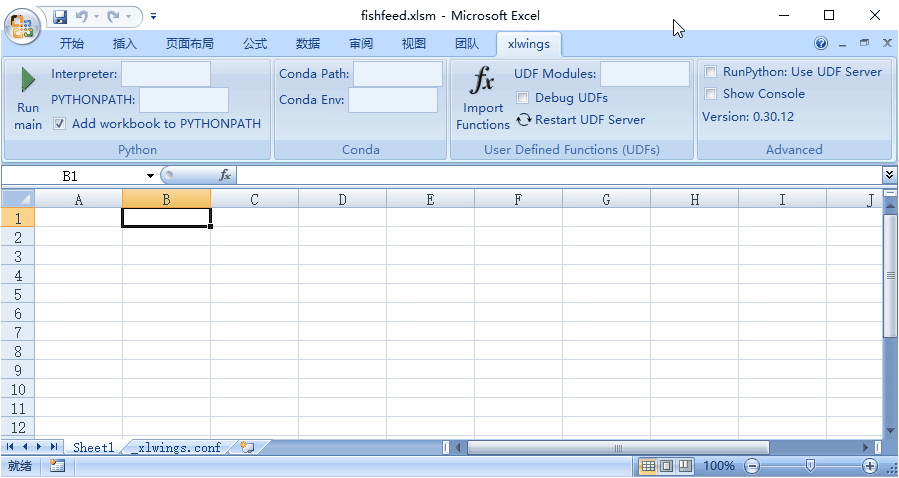Close the workbook using the ribbon X
This screenshot has width=899, height=478.
[x=887, y=43]
